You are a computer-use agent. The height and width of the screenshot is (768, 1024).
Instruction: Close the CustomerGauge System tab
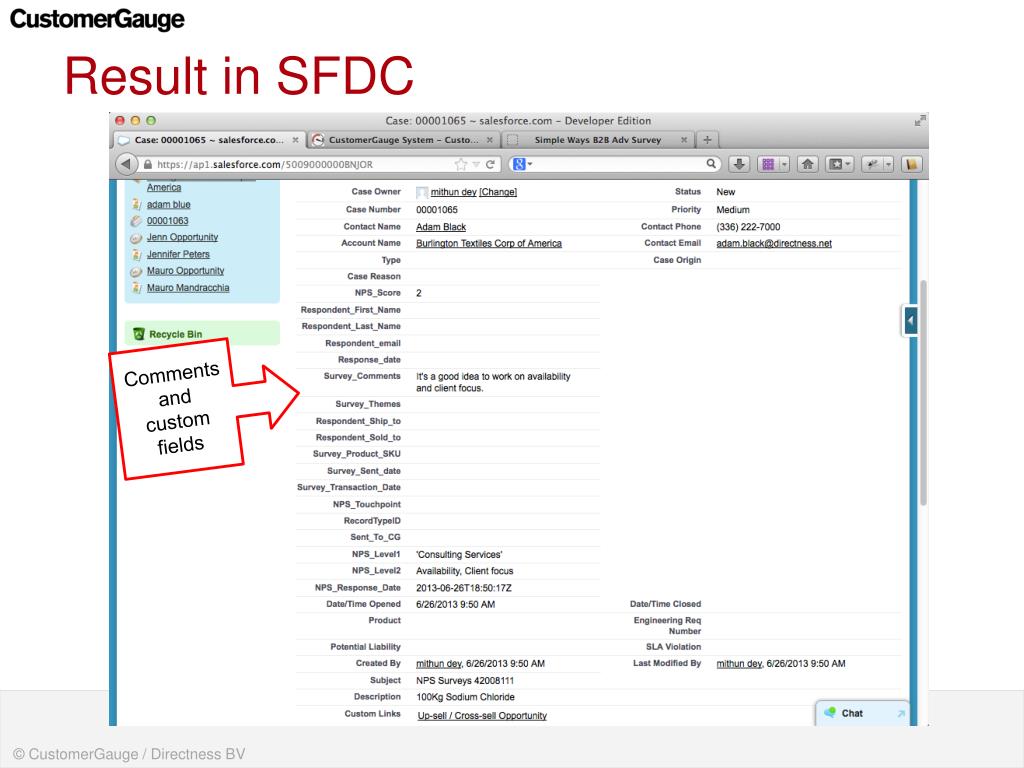coord(489,140)
